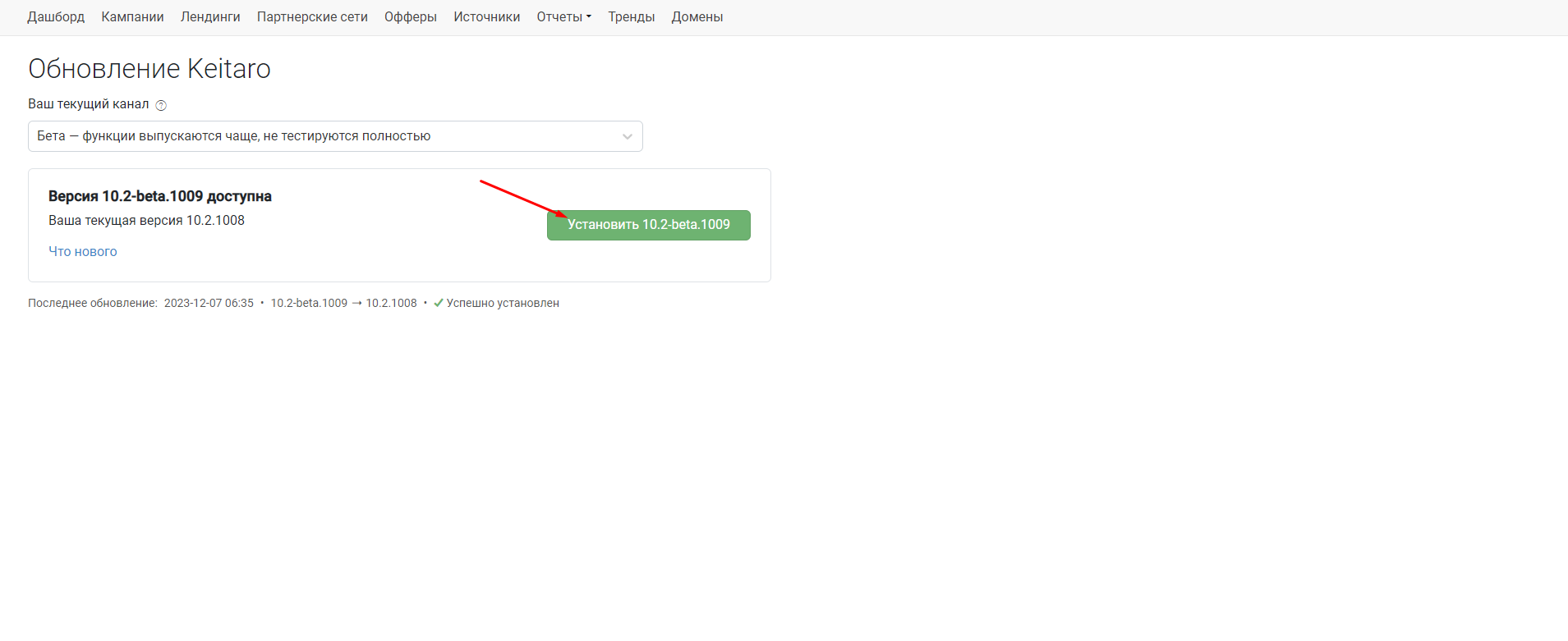Click the Последнее обновление label

[x=93, y=303]
